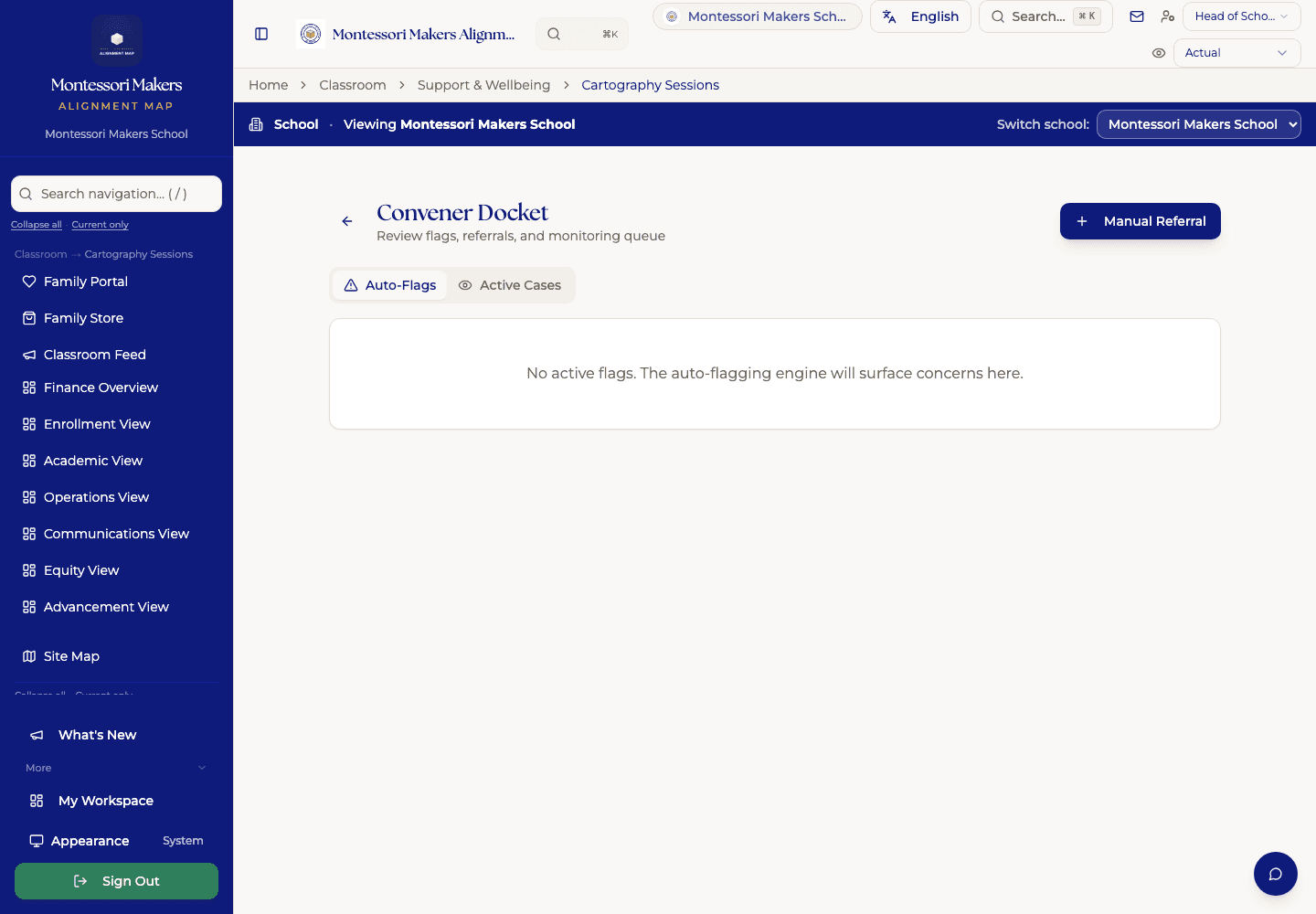Viewport: 1316px width, 914px height.
Task: Toggle Appearance System theme setting
Action: point(116,841)
